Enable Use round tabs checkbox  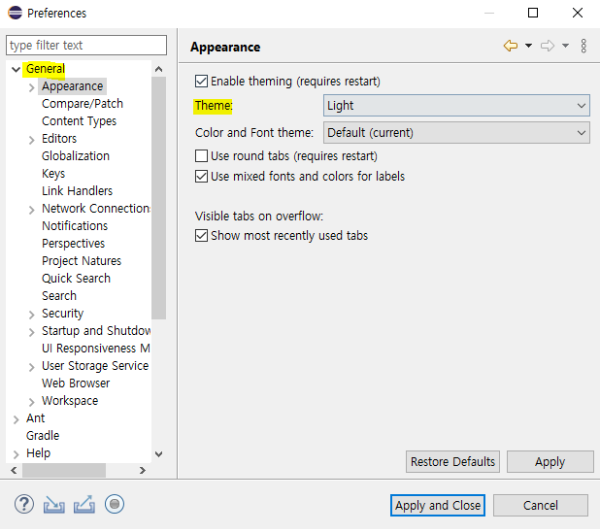click(201, 156)
